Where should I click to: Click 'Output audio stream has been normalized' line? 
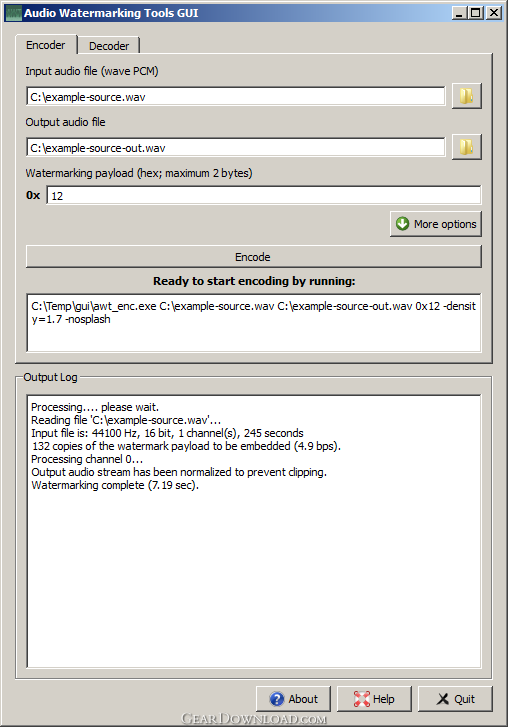pyautogui.click(x=179, y=472)
